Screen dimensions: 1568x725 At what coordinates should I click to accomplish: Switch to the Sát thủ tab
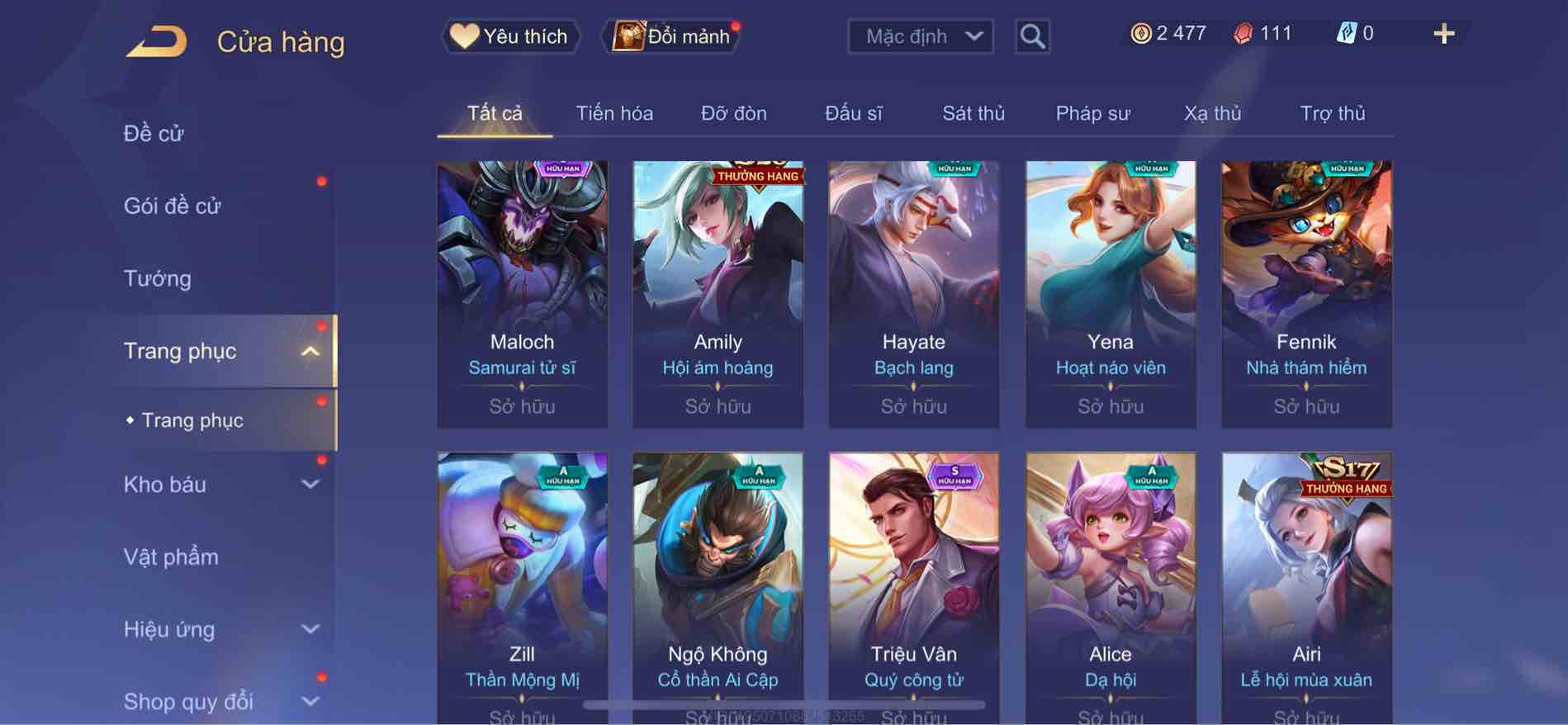973,113
